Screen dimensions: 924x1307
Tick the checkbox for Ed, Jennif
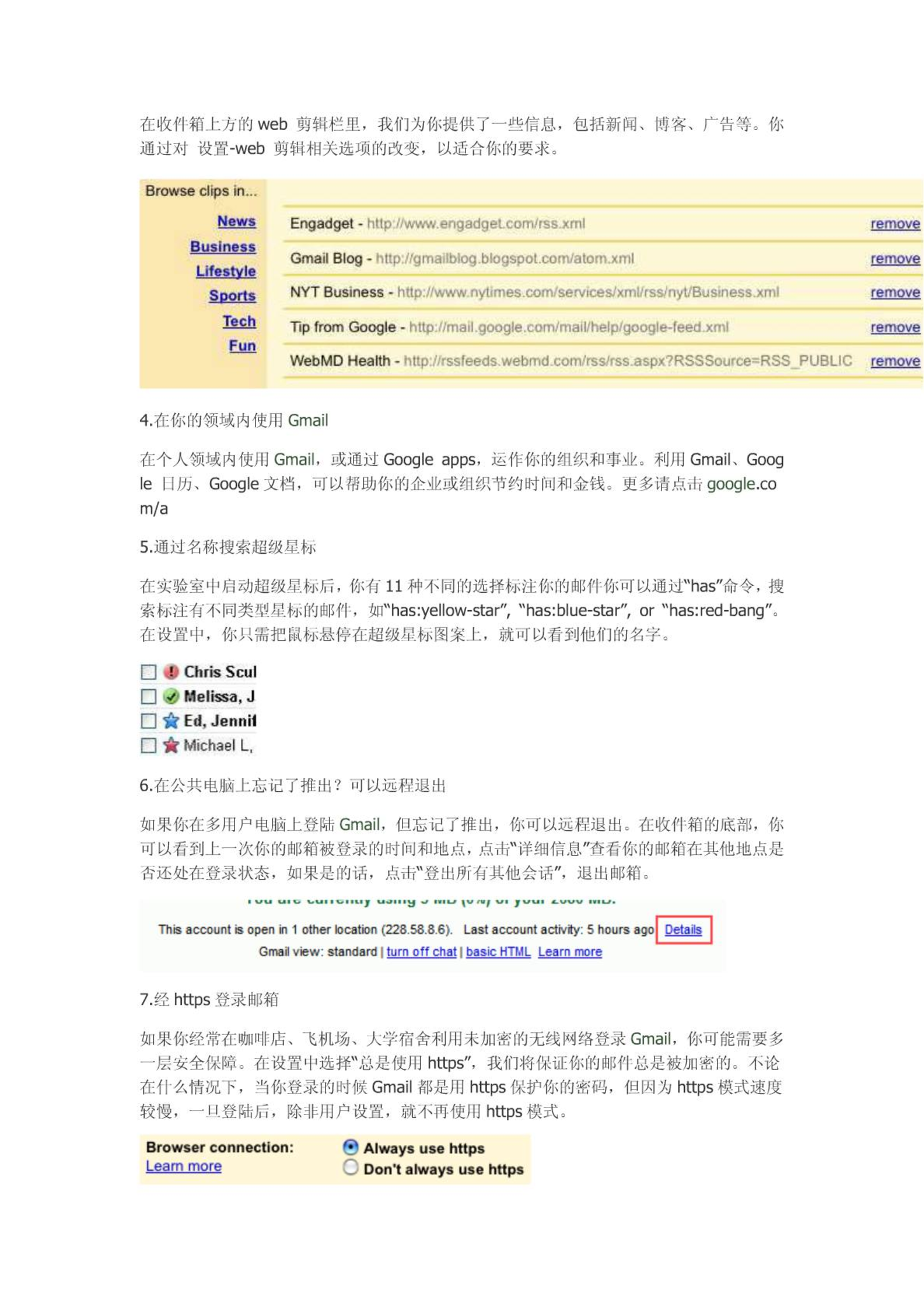pyautogui.click(x=149, y=721)
